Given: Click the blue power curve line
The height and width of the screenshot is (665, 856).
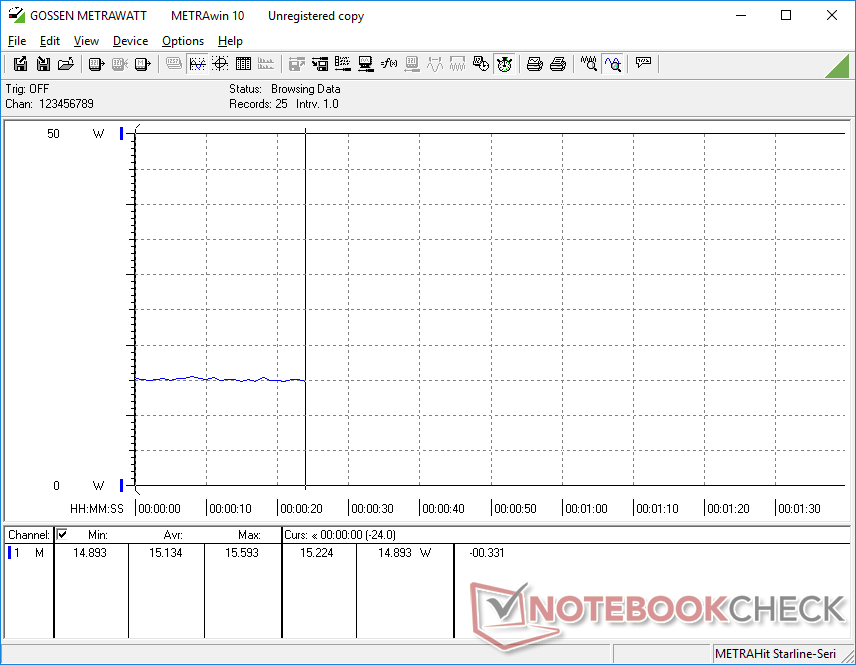Looking at the screenshot, I should (220, 378).
